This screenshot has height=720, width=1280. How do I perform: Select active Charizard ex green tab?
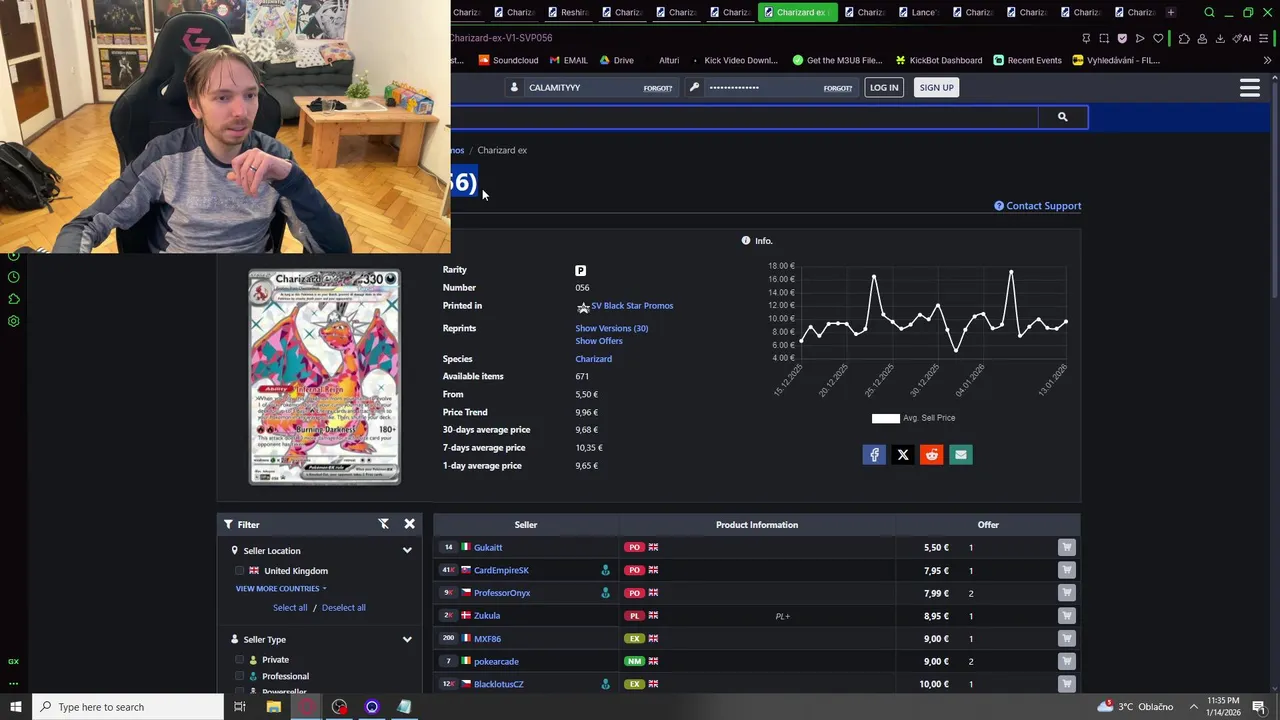tap(797, 12)
